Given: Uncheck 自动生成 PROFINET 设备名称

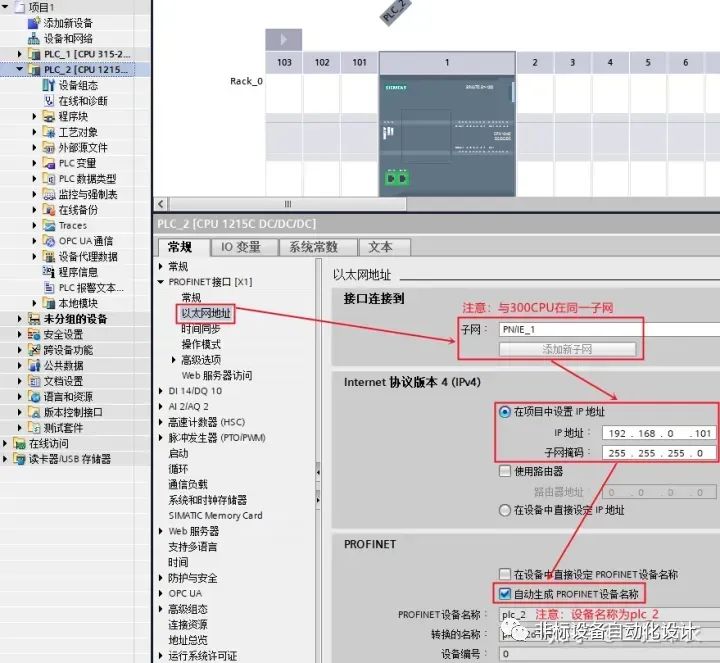Looking at the screenshot, I should pos(505,594).
